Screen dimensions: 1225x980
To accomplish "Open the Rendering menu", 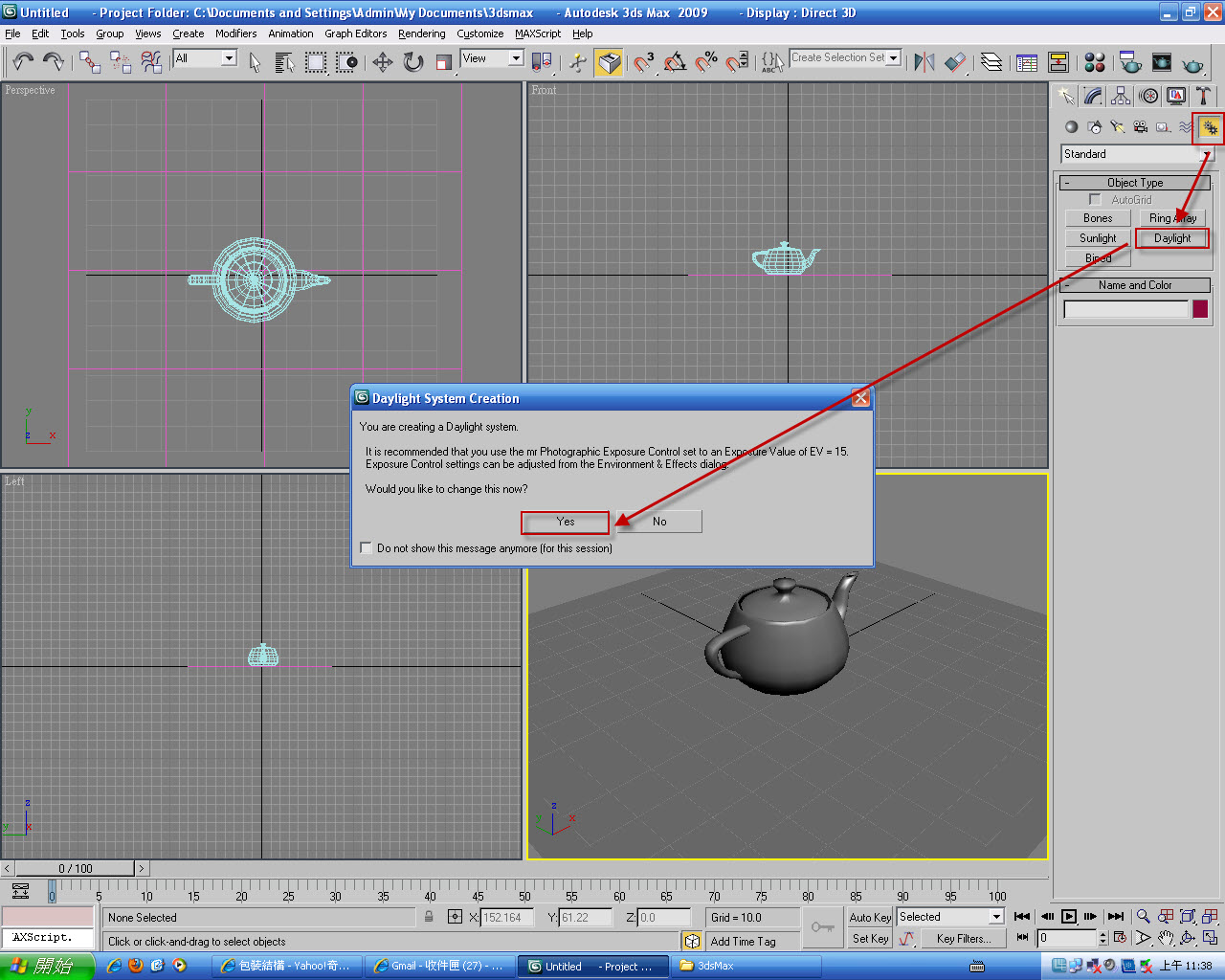I will 422,33.
